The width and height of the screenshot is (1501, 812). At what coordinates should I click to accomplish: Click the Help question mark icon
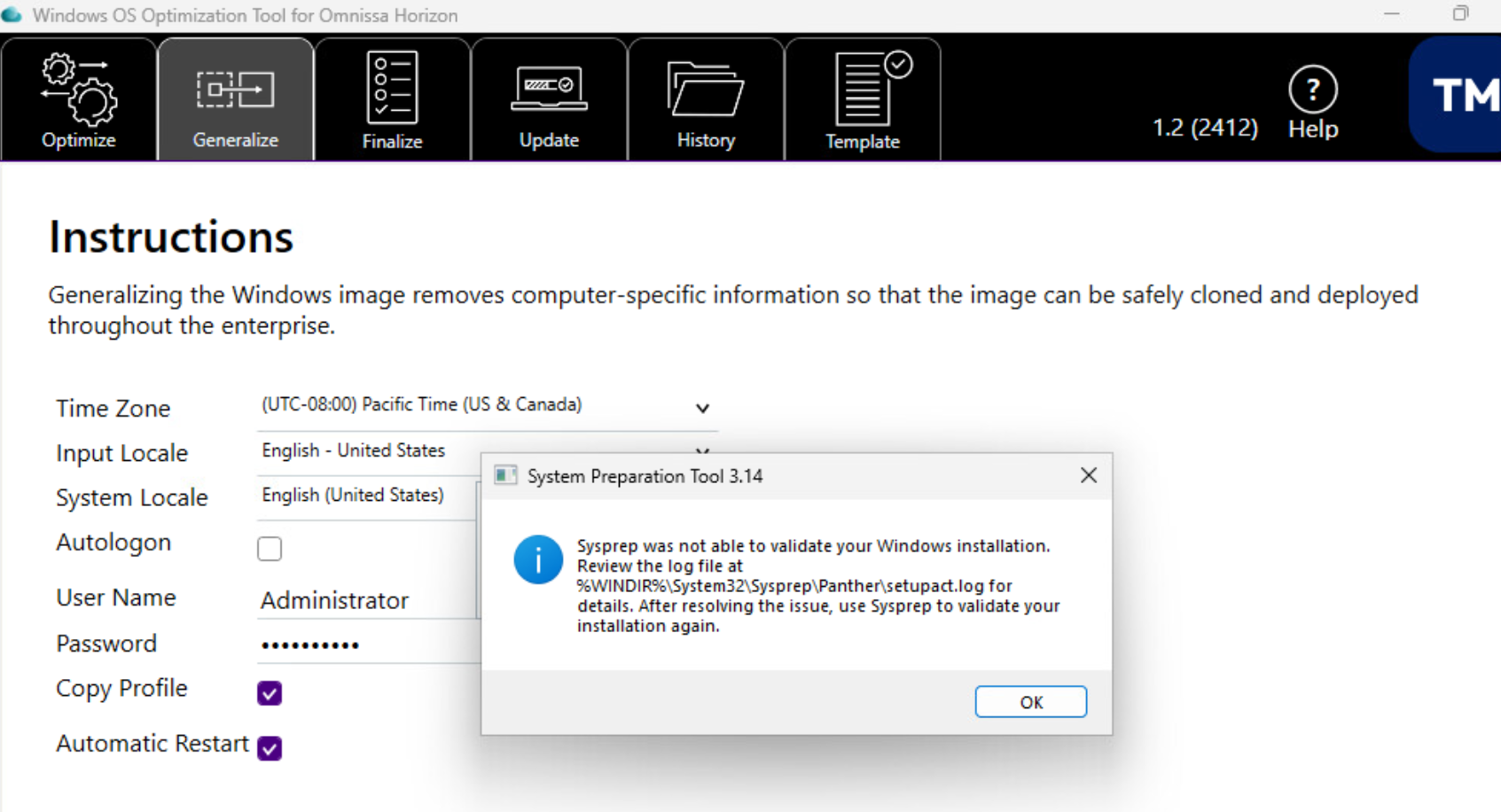click(x=1312, y=90)
